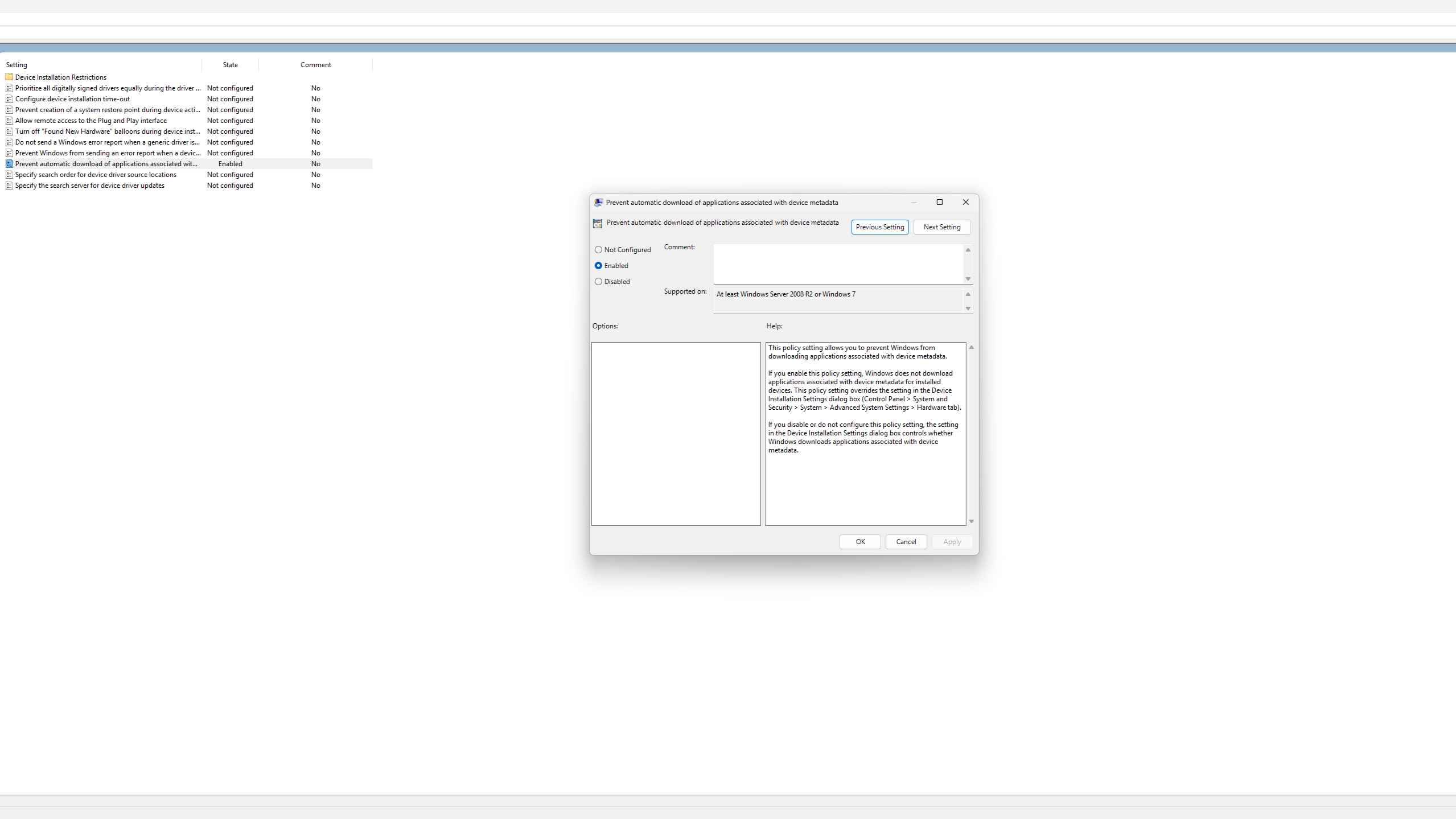
Task: Sort by the Comment column header
Action: click(x=316, y=65)
